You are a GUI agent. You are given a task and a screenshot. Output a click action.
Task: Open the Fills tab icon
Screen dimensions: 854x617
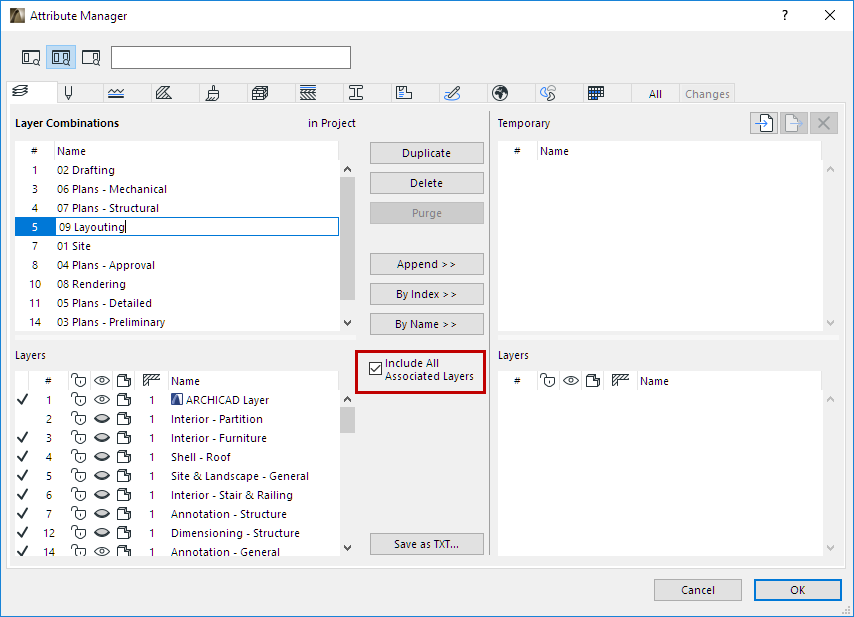(x=164, y=93)
